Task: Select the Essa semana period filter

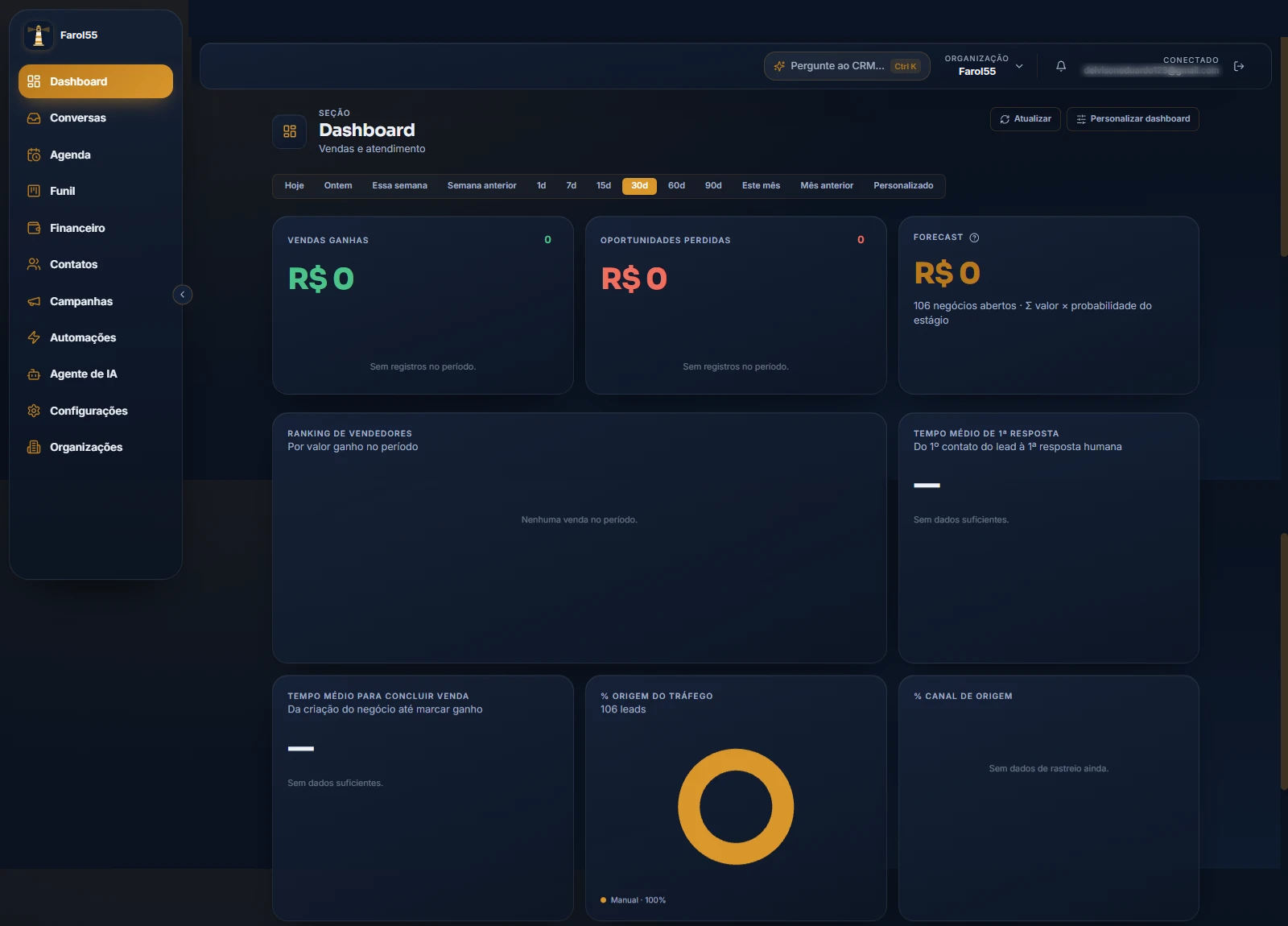Action: click(x=400, y=186)
